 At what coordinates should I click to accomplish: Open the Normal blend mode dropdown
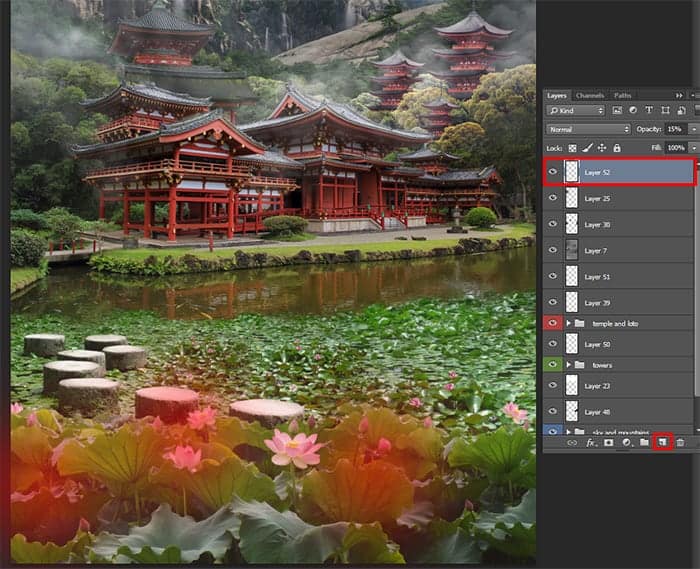point(588,129)
